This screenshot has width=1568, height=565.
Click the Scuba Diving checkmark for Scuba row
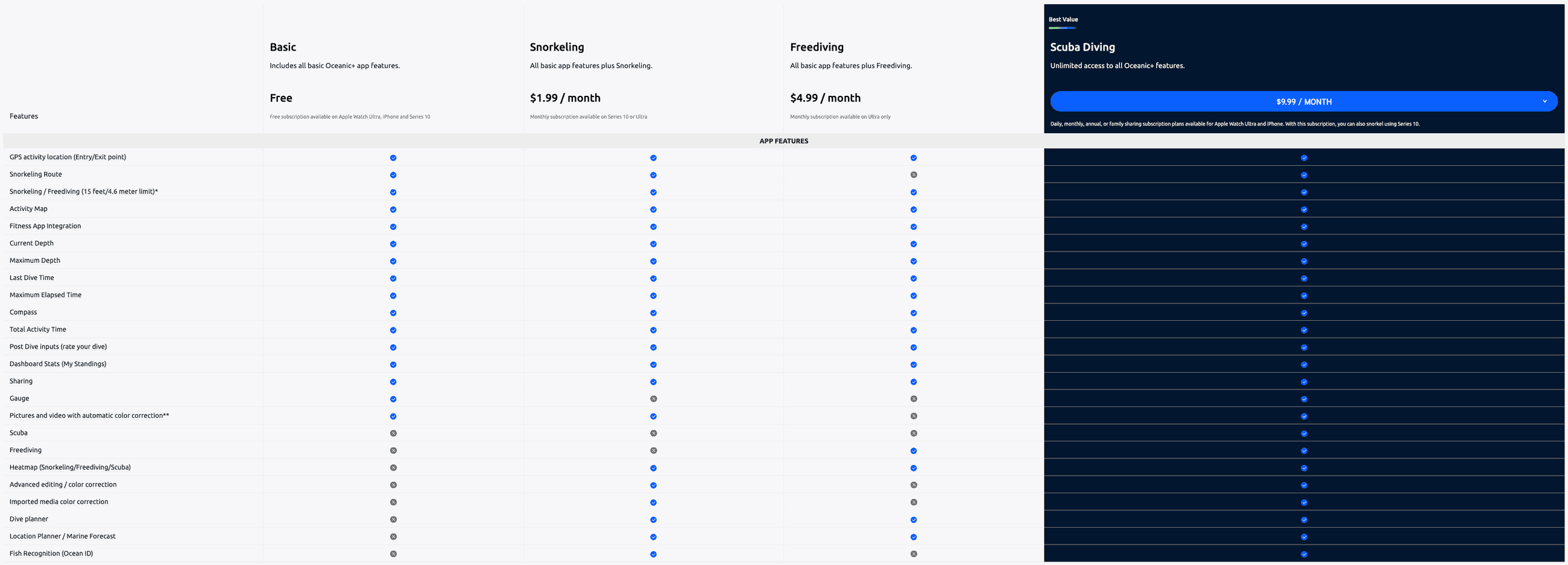[x=1304, y=434]
